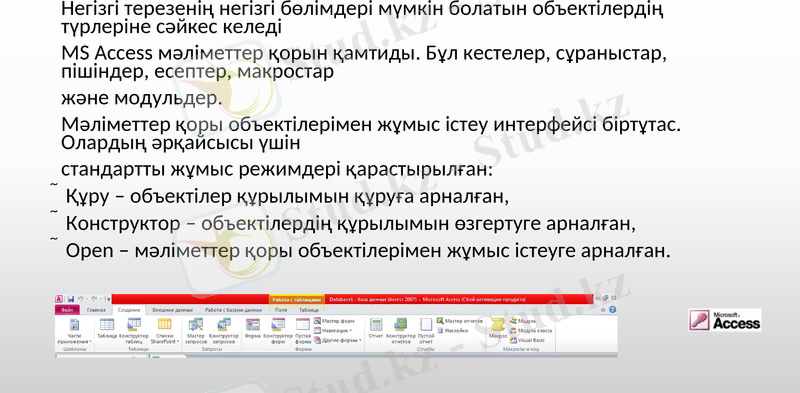Minimize the Access window
This screenshot has height=393, width=800.
coord(597,299)
